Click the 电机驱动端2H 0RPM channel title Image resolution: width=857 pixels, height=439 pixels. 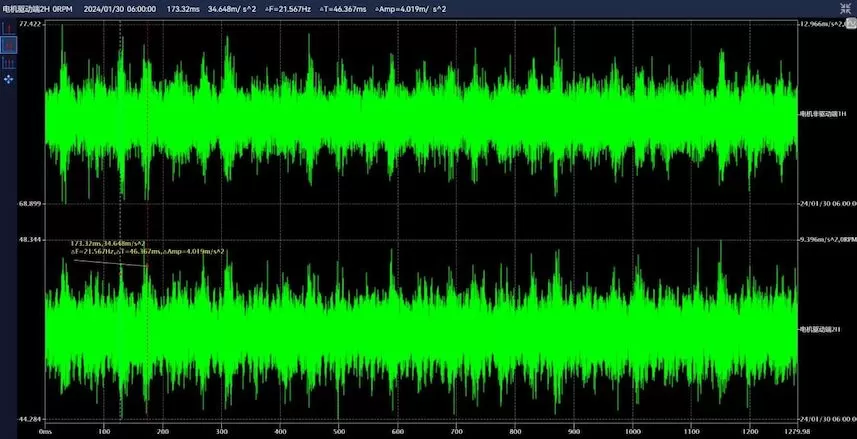point(35,8)
